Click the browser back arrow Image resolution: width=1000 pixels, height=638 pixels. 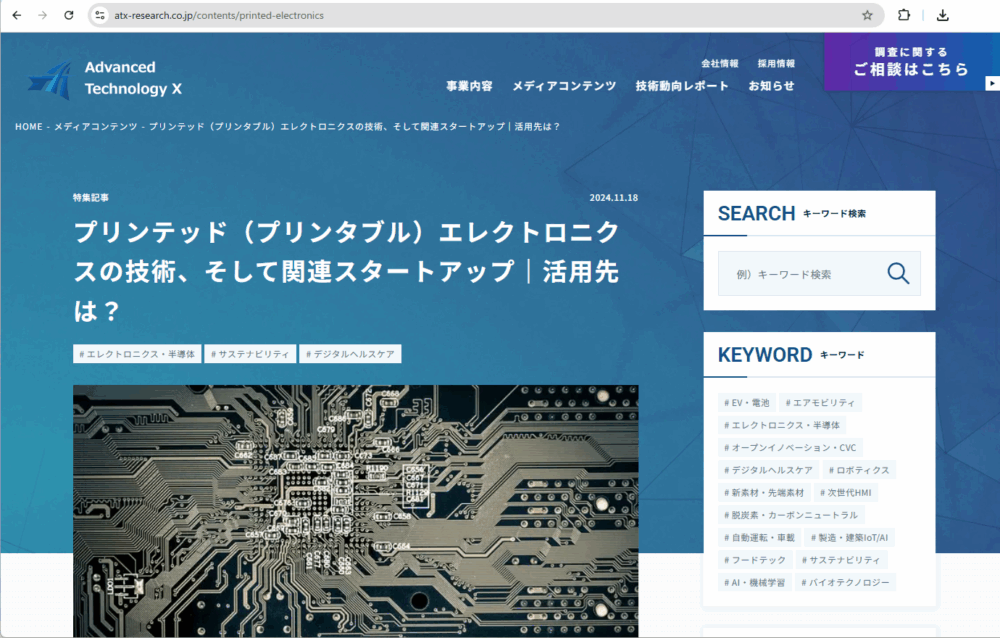point(16,15)
